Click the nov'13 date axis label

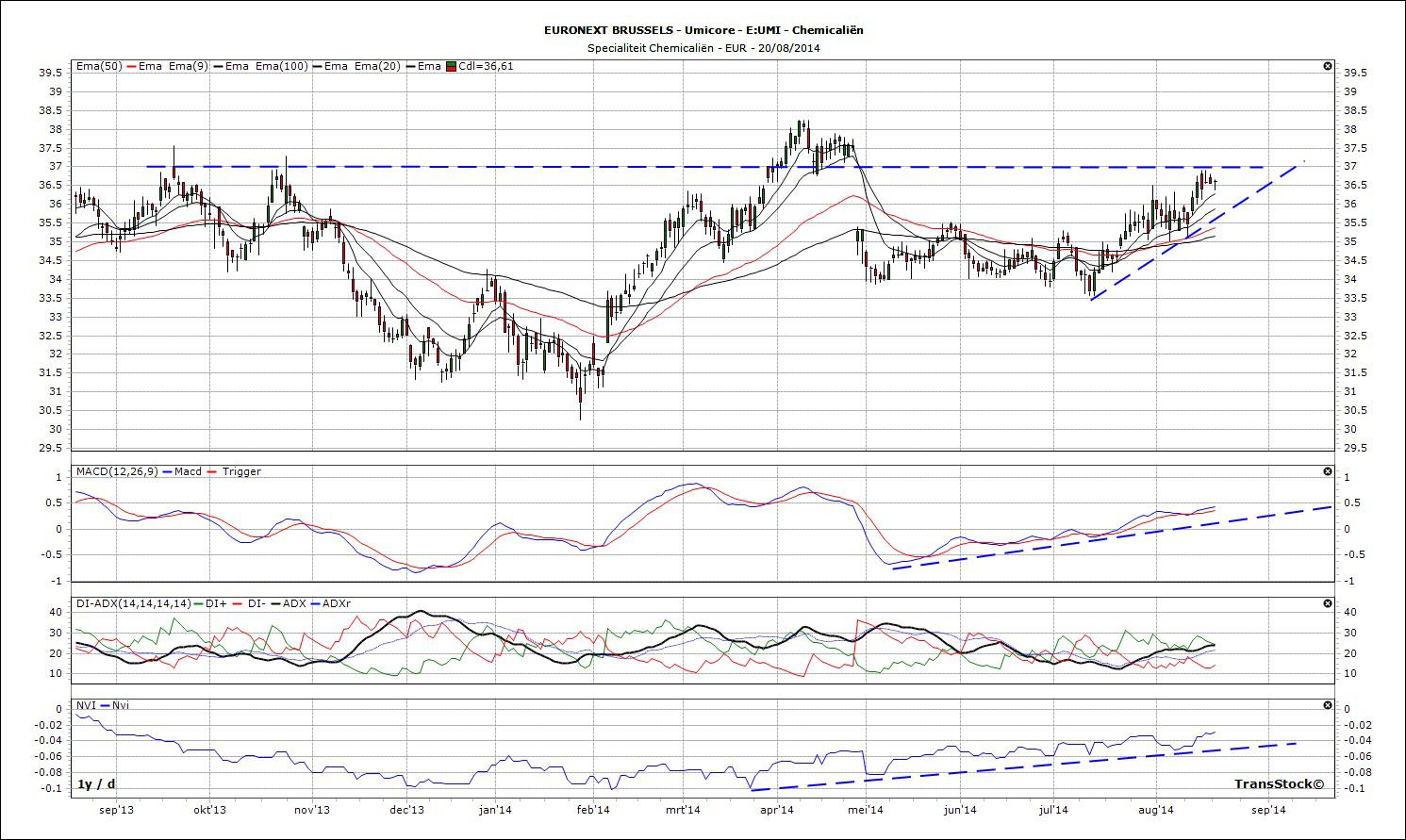pyautogui.click(x=312, y=810)
